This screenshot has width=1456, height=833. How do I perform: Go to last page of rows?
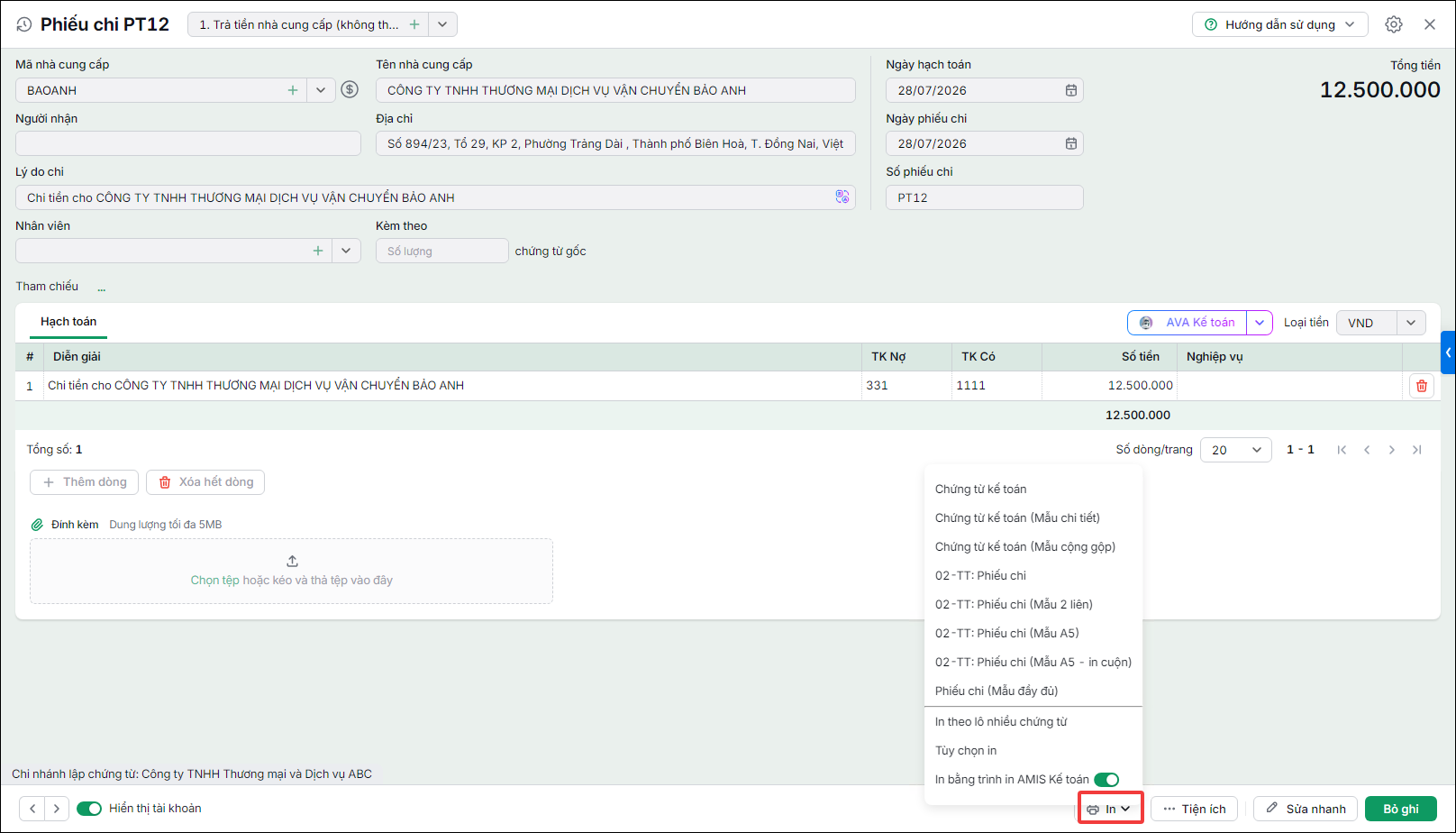pyautogui.click(x=1417, y=450)
